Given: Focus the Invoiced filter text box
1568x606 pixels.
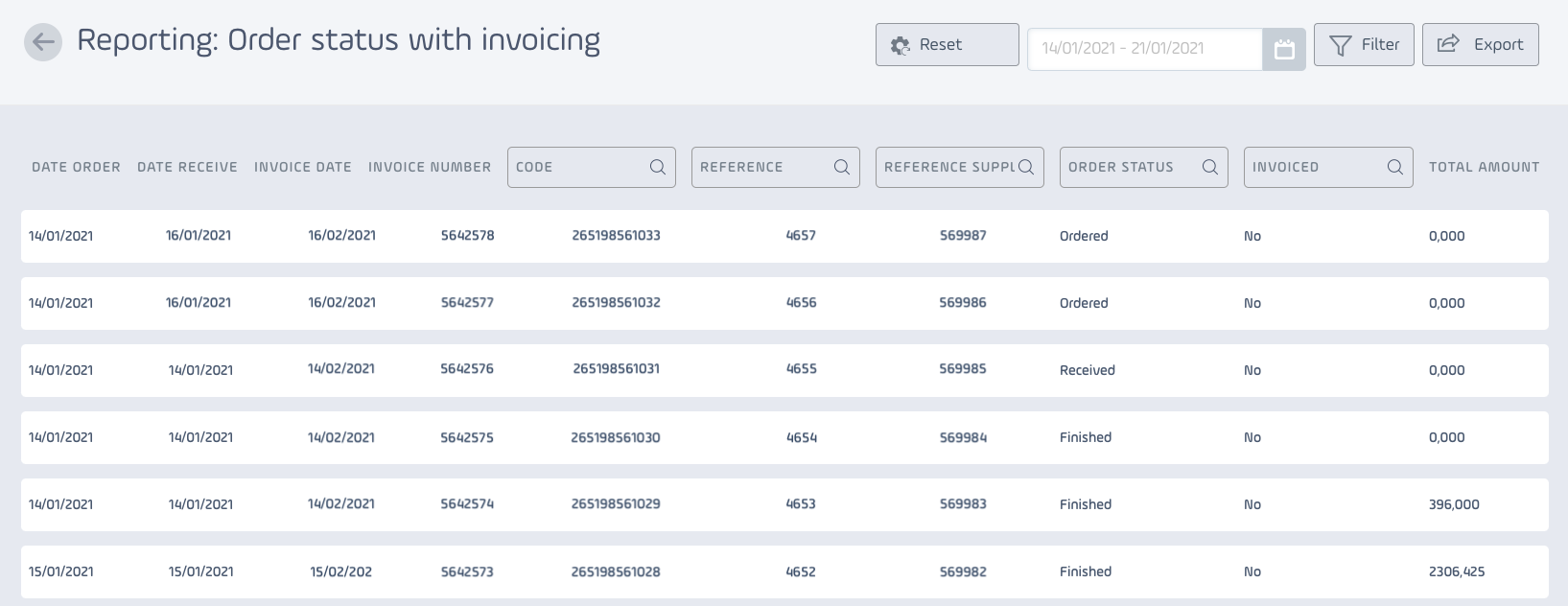Looking at the screenshot, I should coord(1328,167).
